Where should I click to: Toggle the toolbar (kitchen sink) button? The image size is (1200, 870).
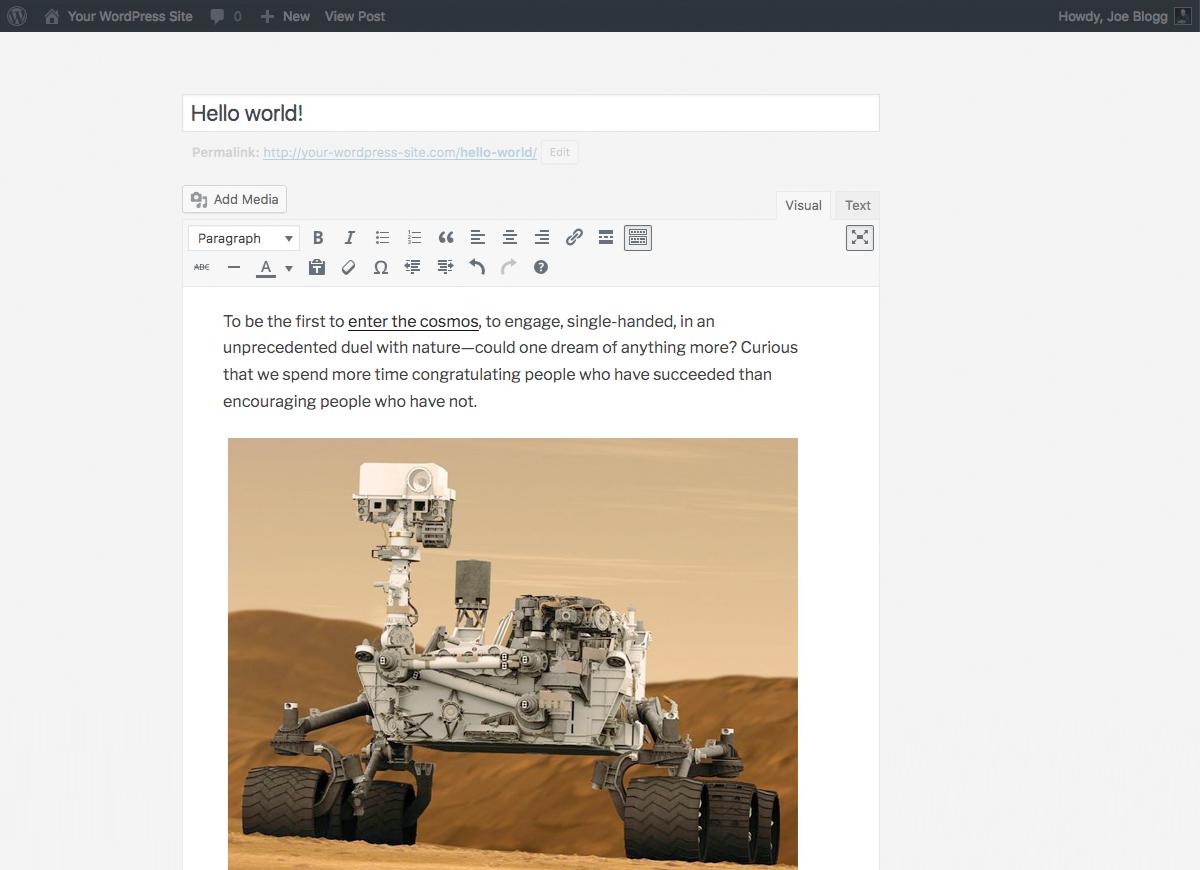pos(638,238)
